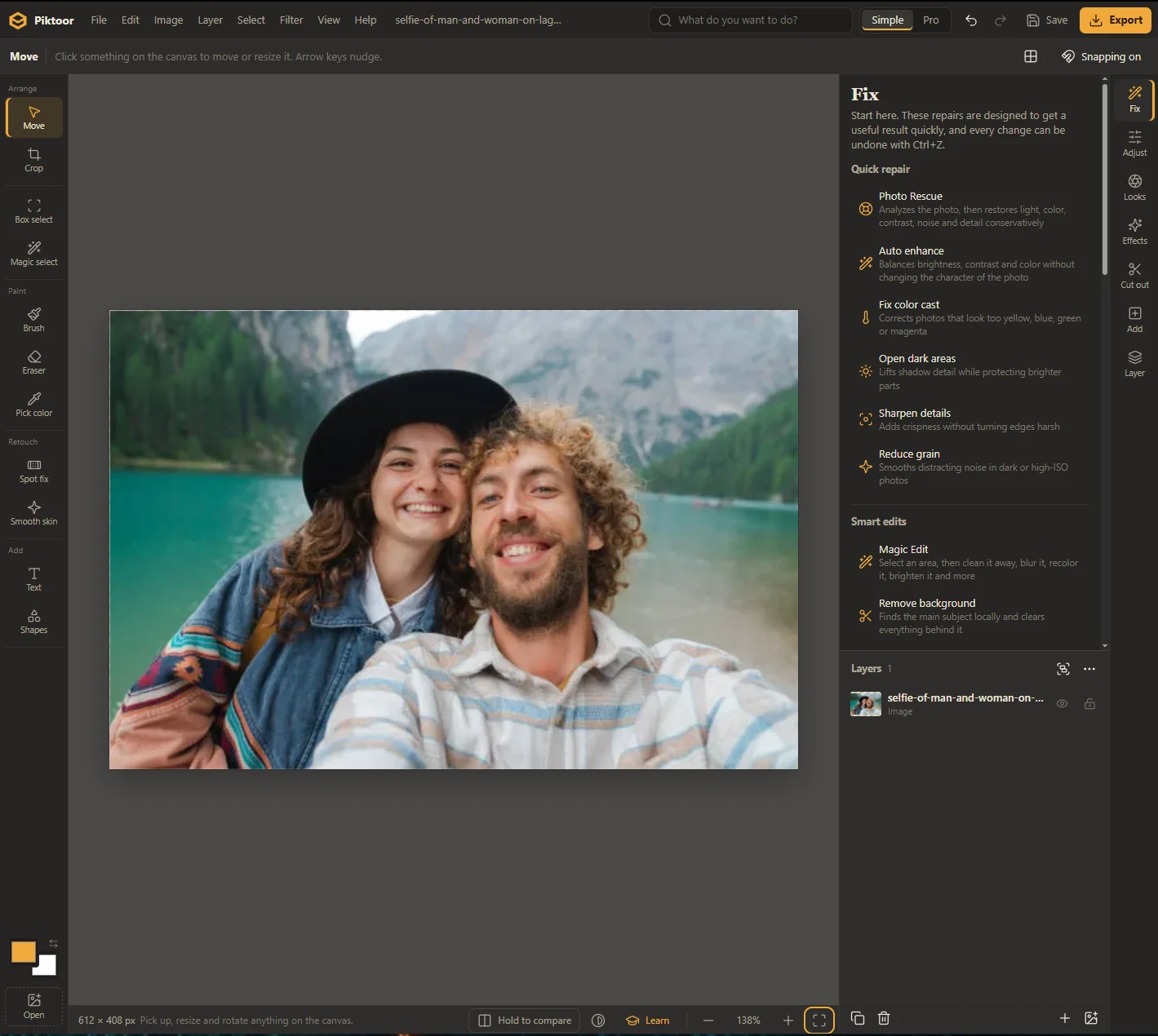The image size is (1158, 1036).
Task: Switch to Pro mode
Action: pos(931,20)
